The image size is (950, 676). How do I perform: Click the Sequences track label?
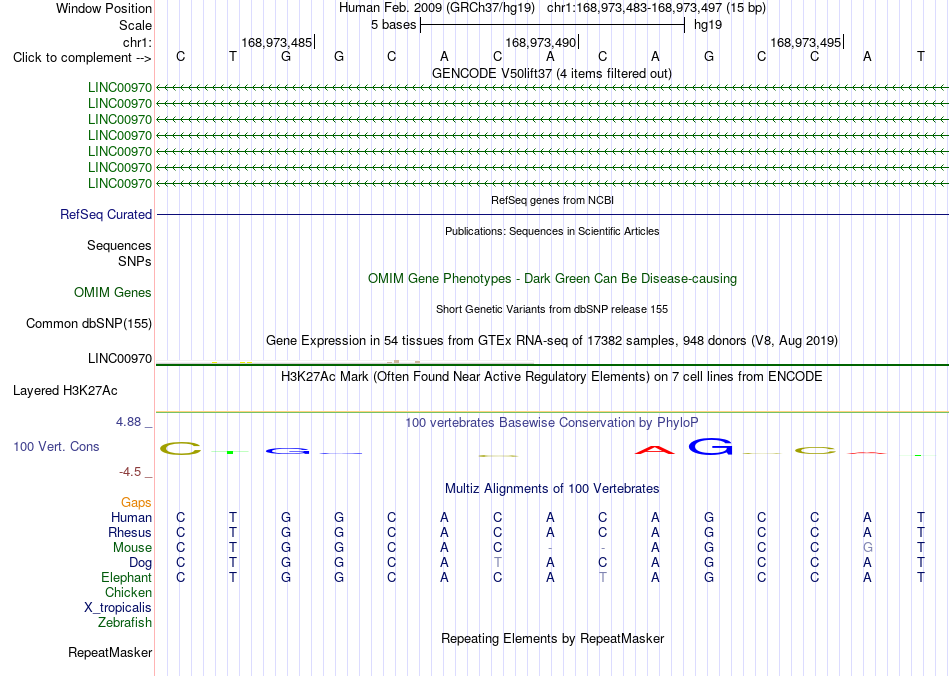119,245
